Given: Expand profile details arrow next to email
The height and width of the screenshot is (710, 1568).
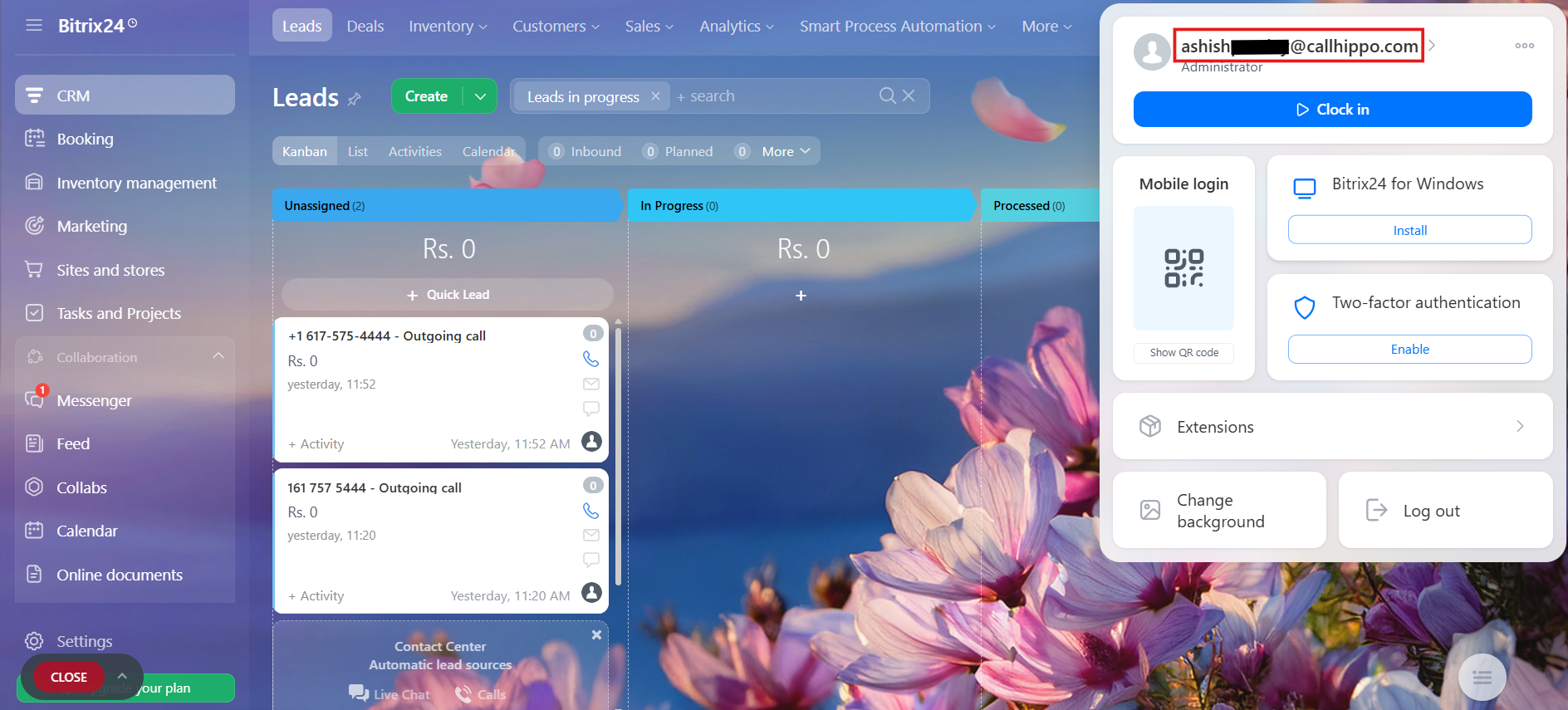Looking at the screenshot, I should point(1432,45).
